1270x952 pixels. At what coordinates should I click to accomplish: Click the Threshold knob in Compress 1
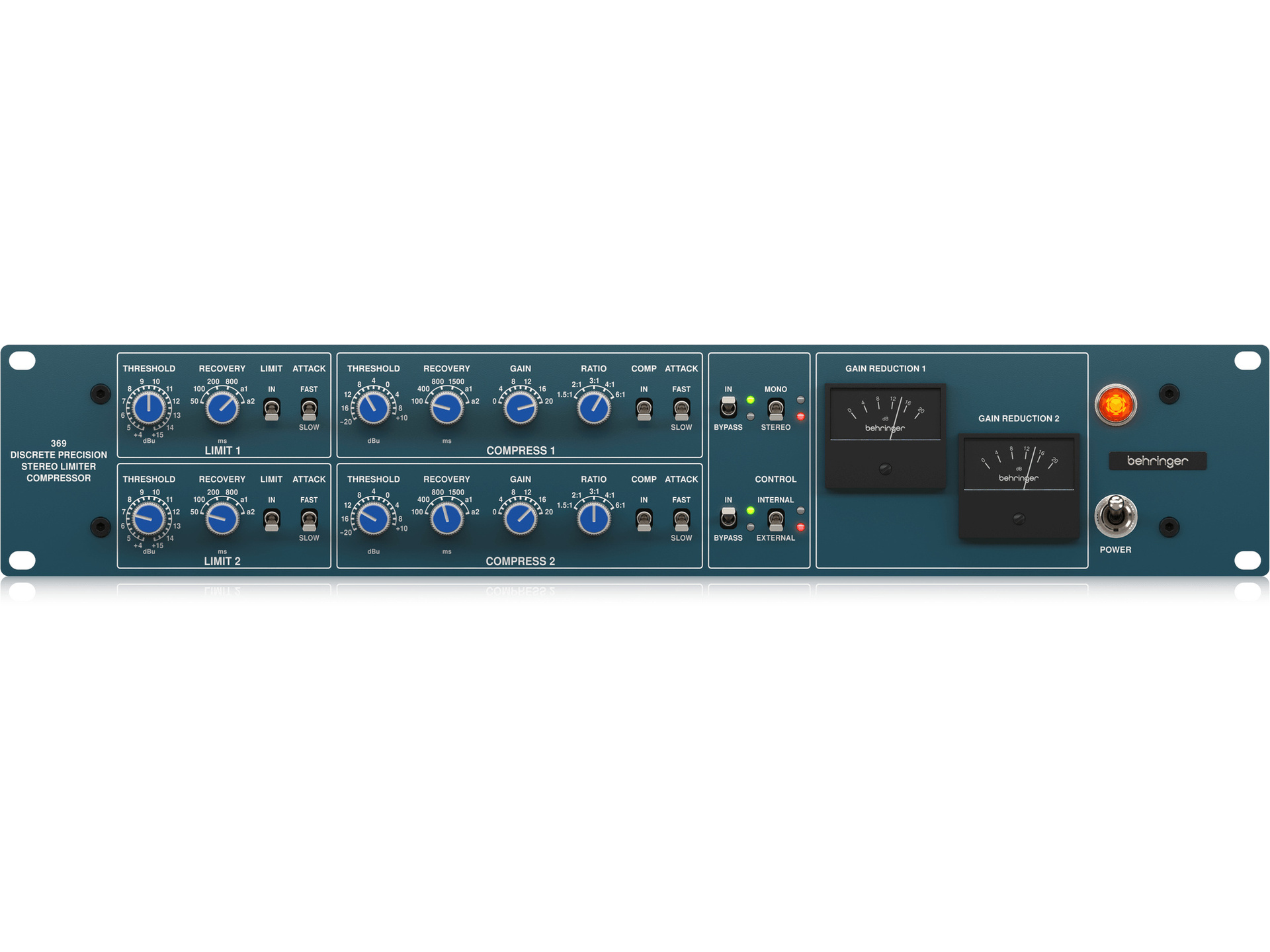(374, 408)
